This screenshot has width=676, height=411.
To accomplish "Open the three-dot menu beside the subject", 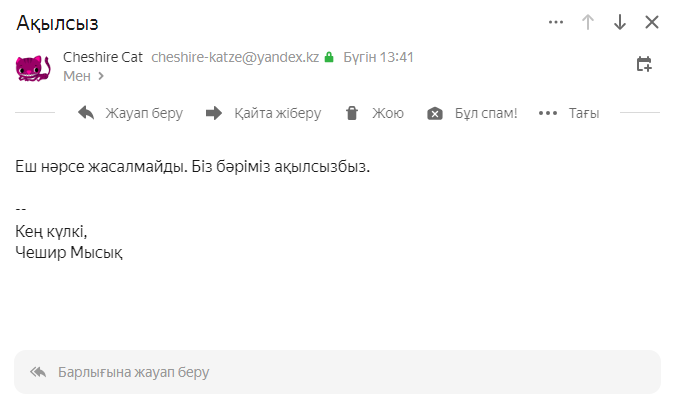I will point(556,22).
